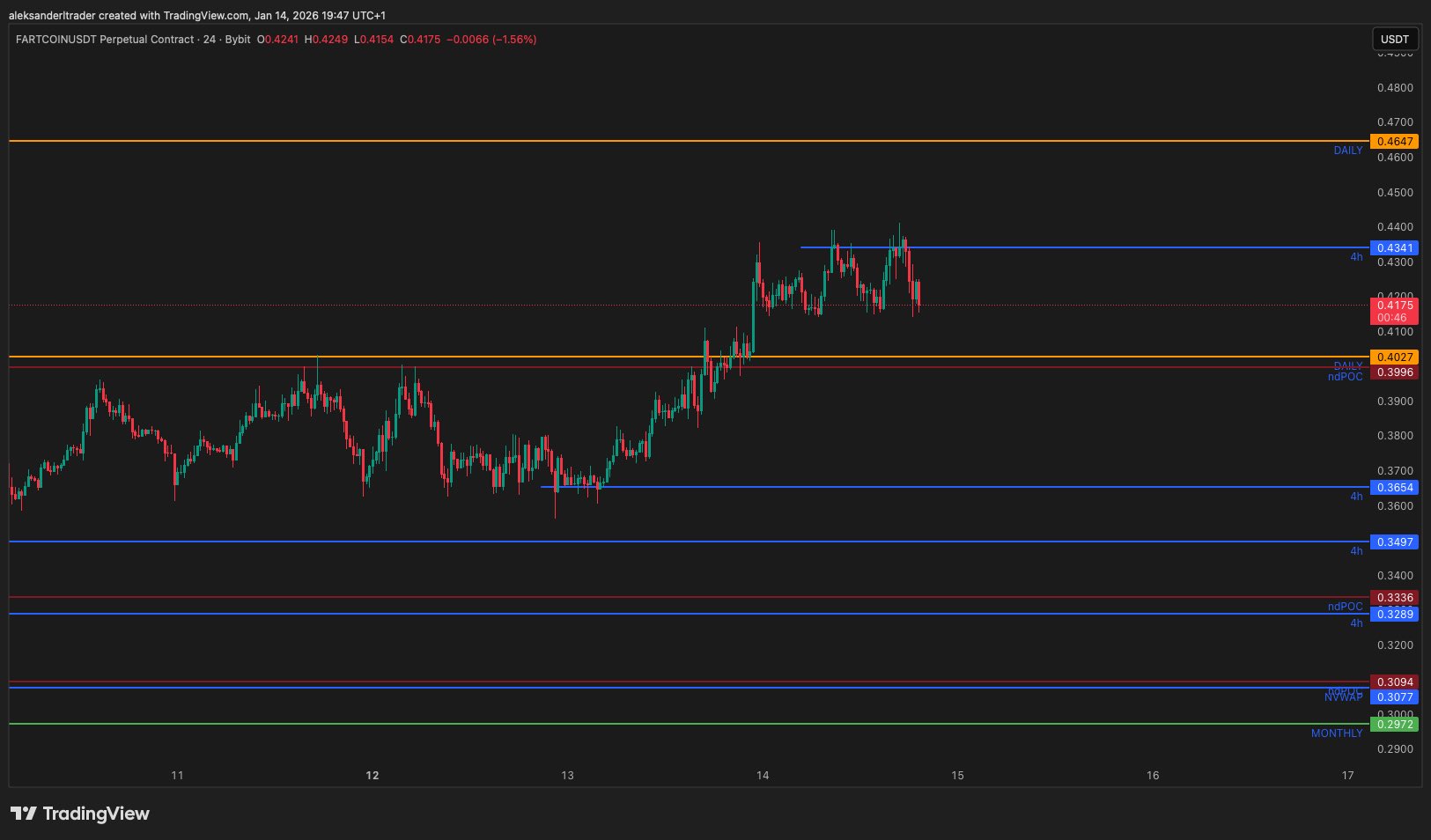Click the blue 0.3077 price label

(x=1394, y=697)
